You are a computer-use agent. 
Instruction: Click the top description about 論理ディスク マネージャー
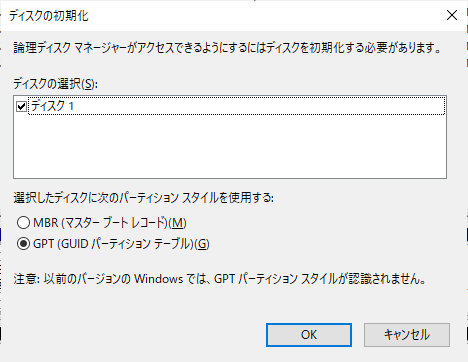tap(227, 48)
